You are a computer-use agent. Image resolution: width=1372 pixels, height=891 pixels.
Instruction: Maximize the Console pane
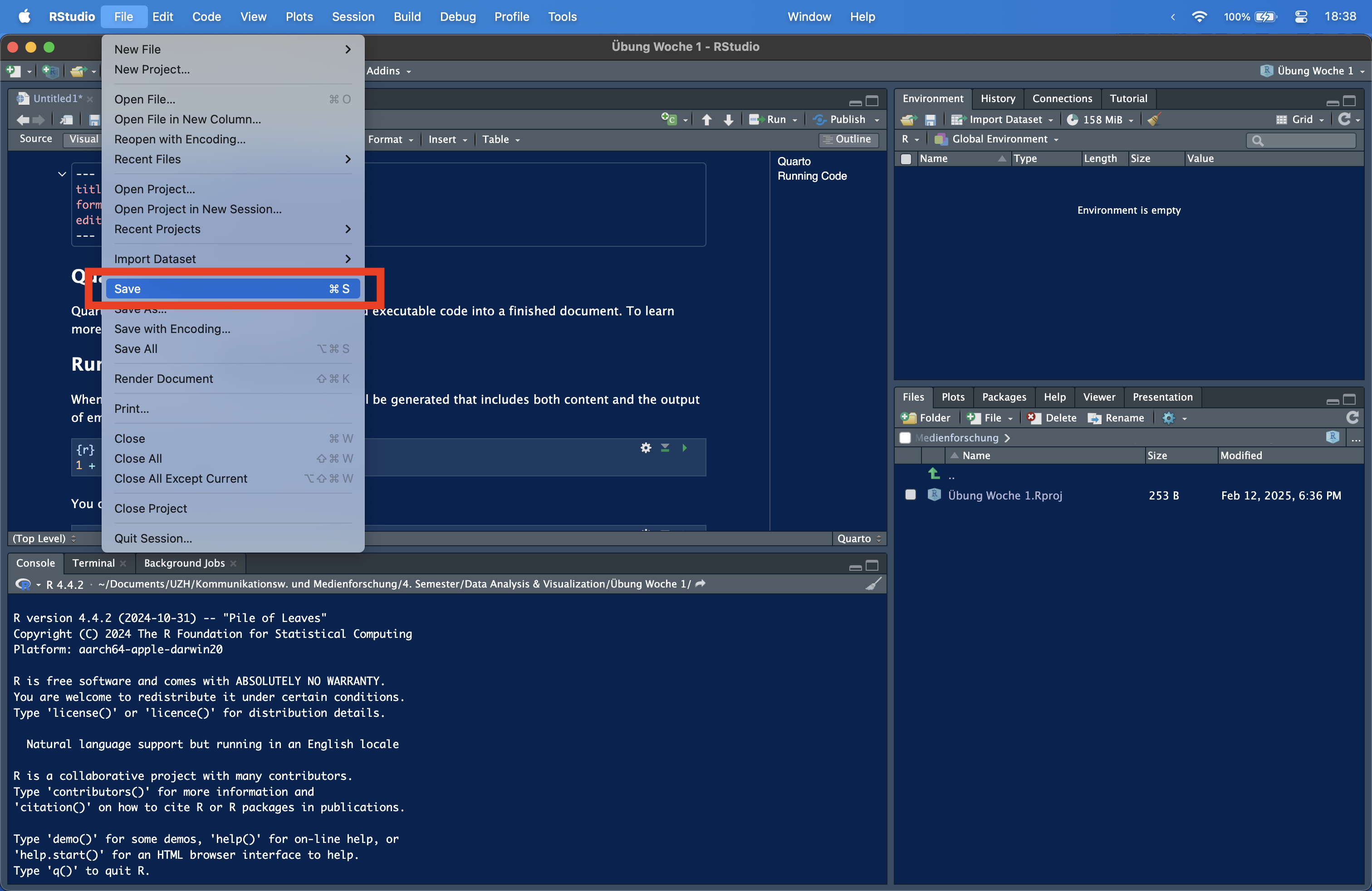(872, 565)
